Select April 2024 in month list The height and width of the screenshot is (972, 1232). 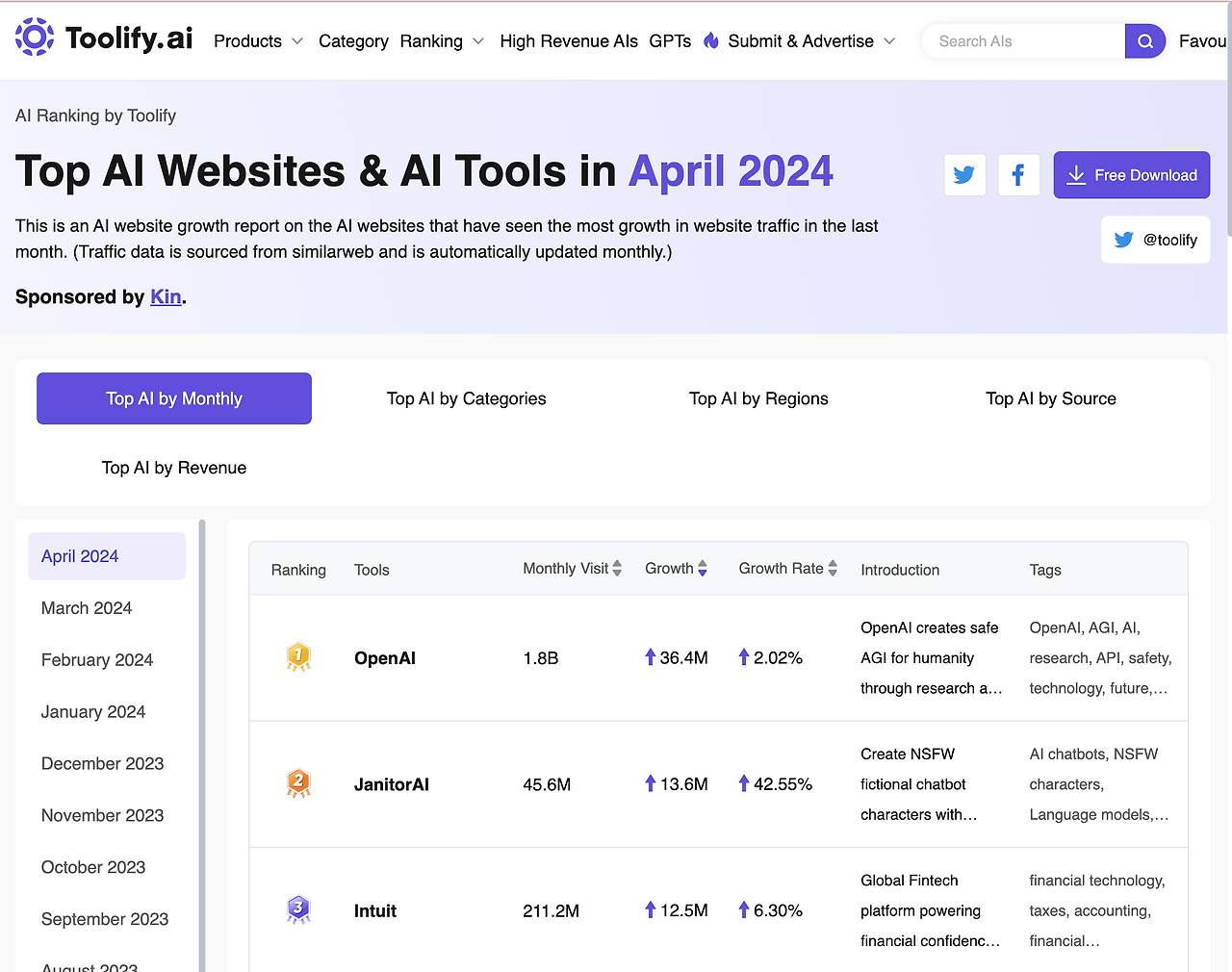(107, 556)
